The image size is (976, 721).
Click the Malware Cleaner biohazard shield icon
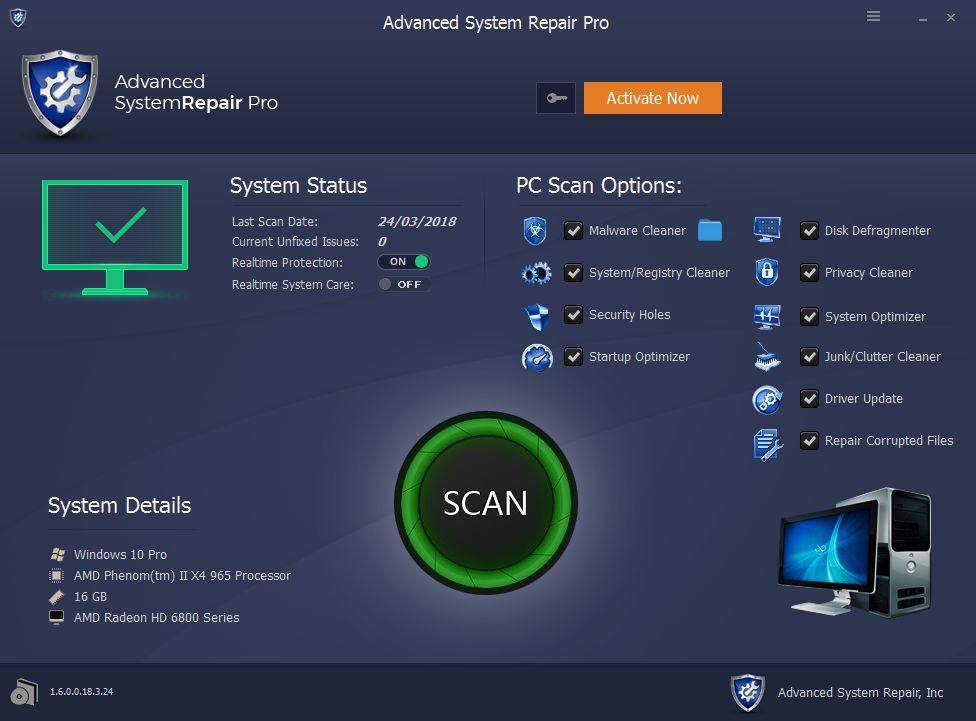[535, 231]
